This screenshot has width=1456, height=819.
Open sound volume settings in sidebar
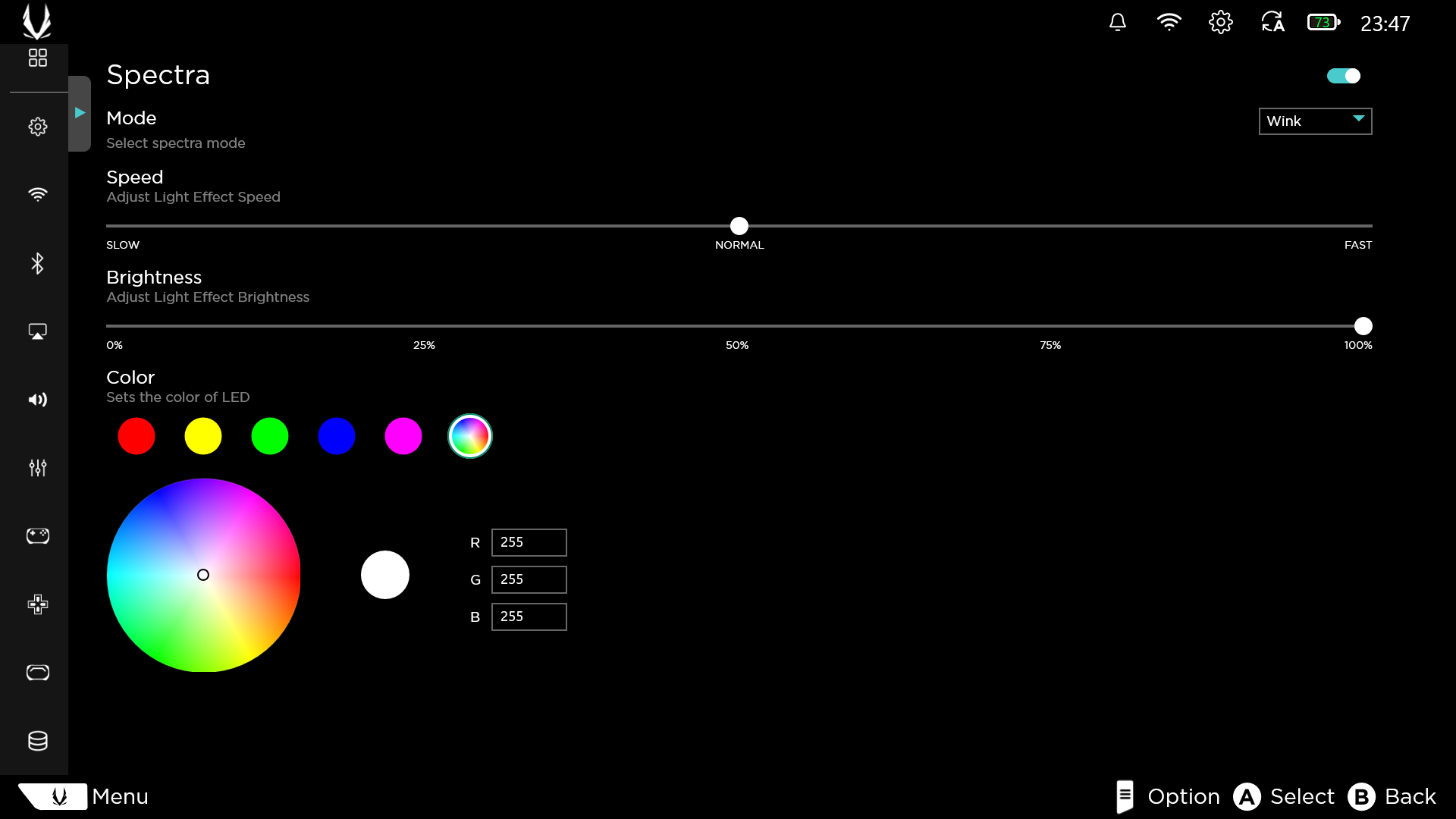click(x=37, y=400)
